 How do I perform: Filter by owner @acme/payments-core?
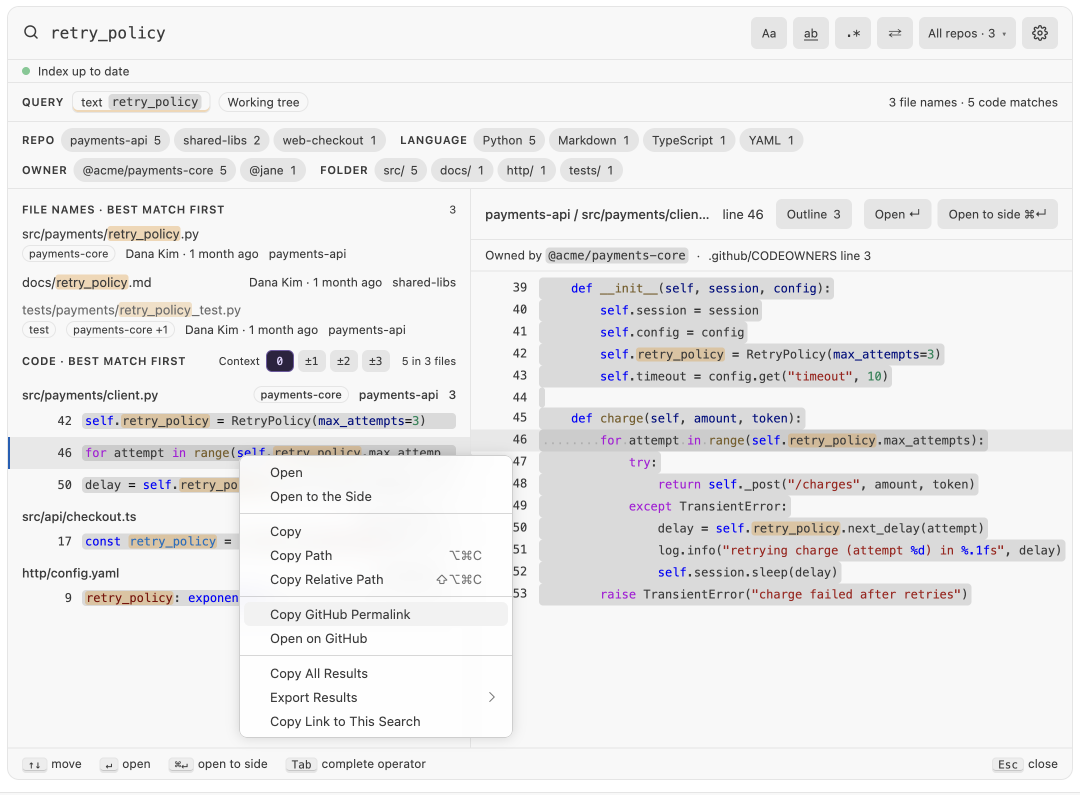pyautogui.click(x=154, y=170)
